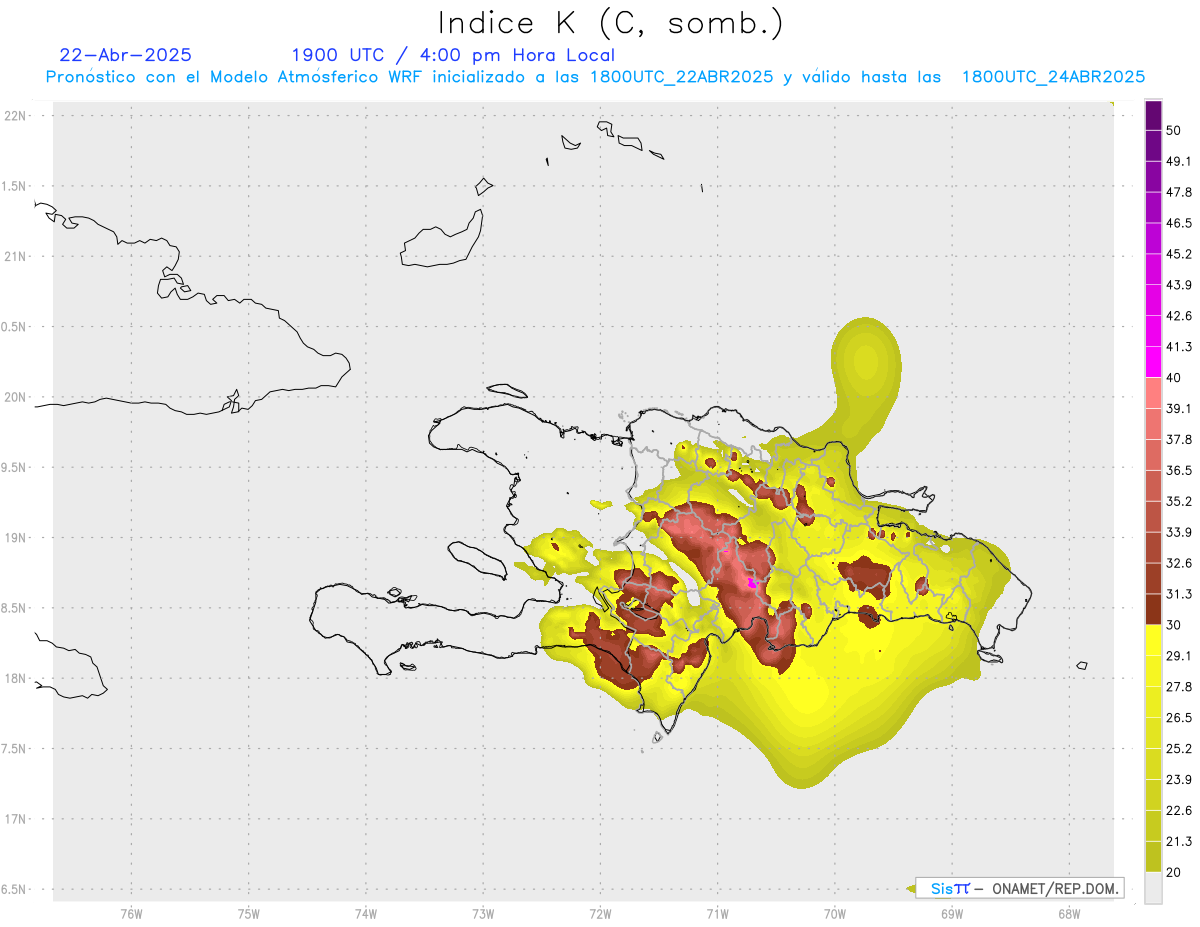Click the bright yellow colorbar segment between 29.1 and 30
Image resolution: width=1200 pixels, height=927 pixels.
pyautogui.click(x=1154, y=640)
